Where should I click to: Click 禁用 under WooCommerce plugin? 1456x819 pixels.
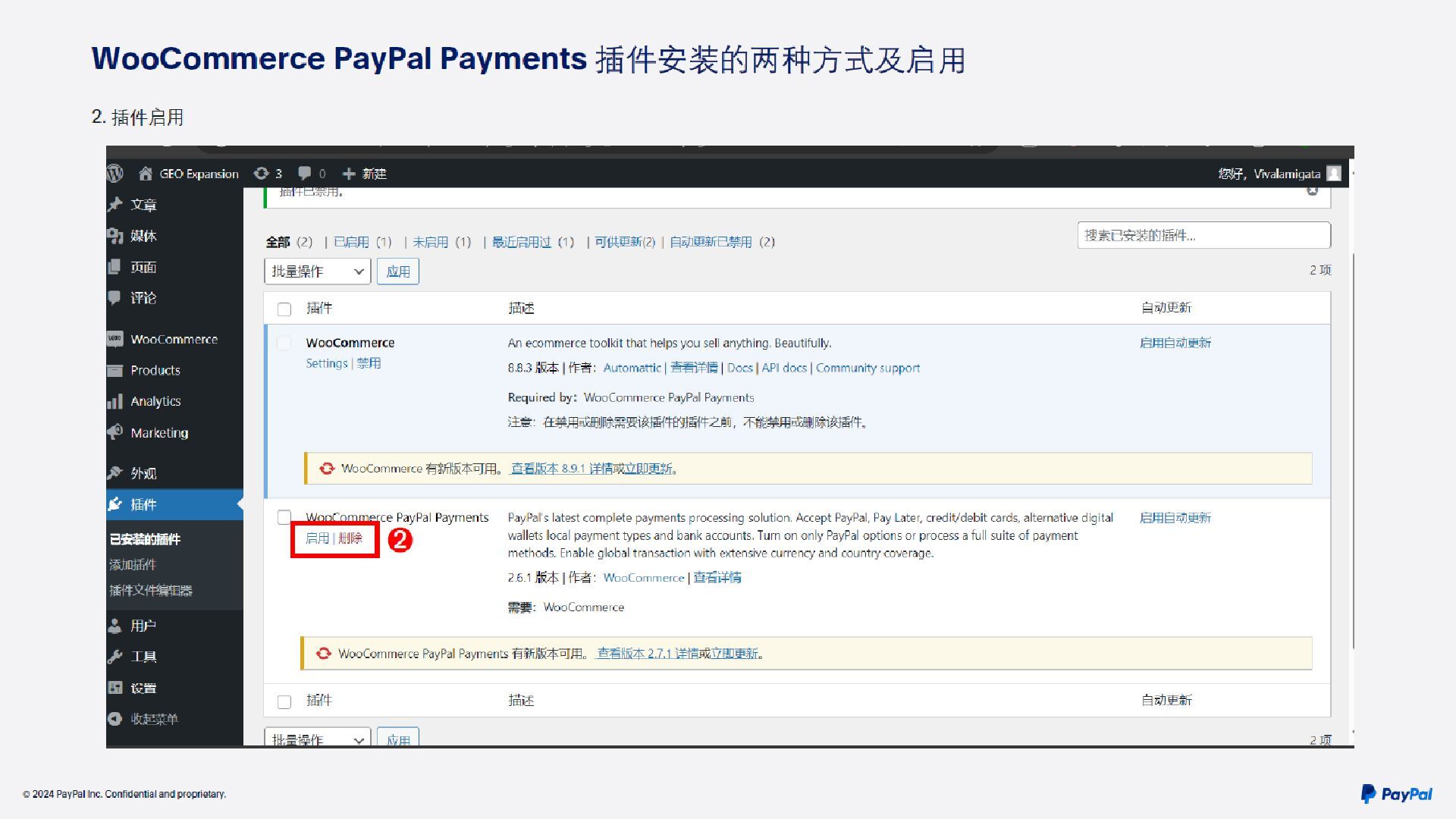click(369, 363)
